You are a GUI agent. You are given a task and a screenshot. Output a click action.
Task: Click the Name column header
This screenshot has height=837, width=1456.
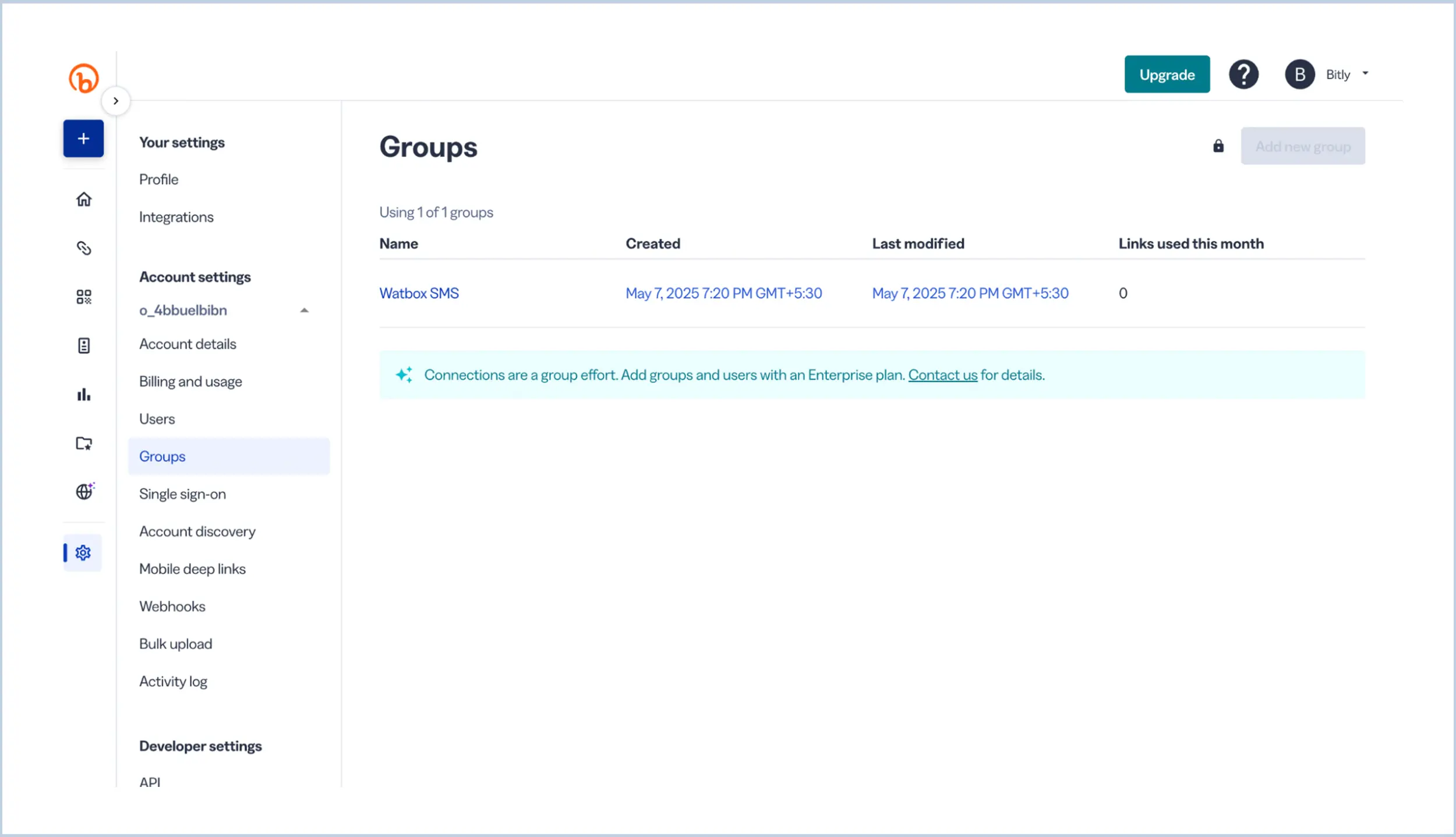point(398,244)
